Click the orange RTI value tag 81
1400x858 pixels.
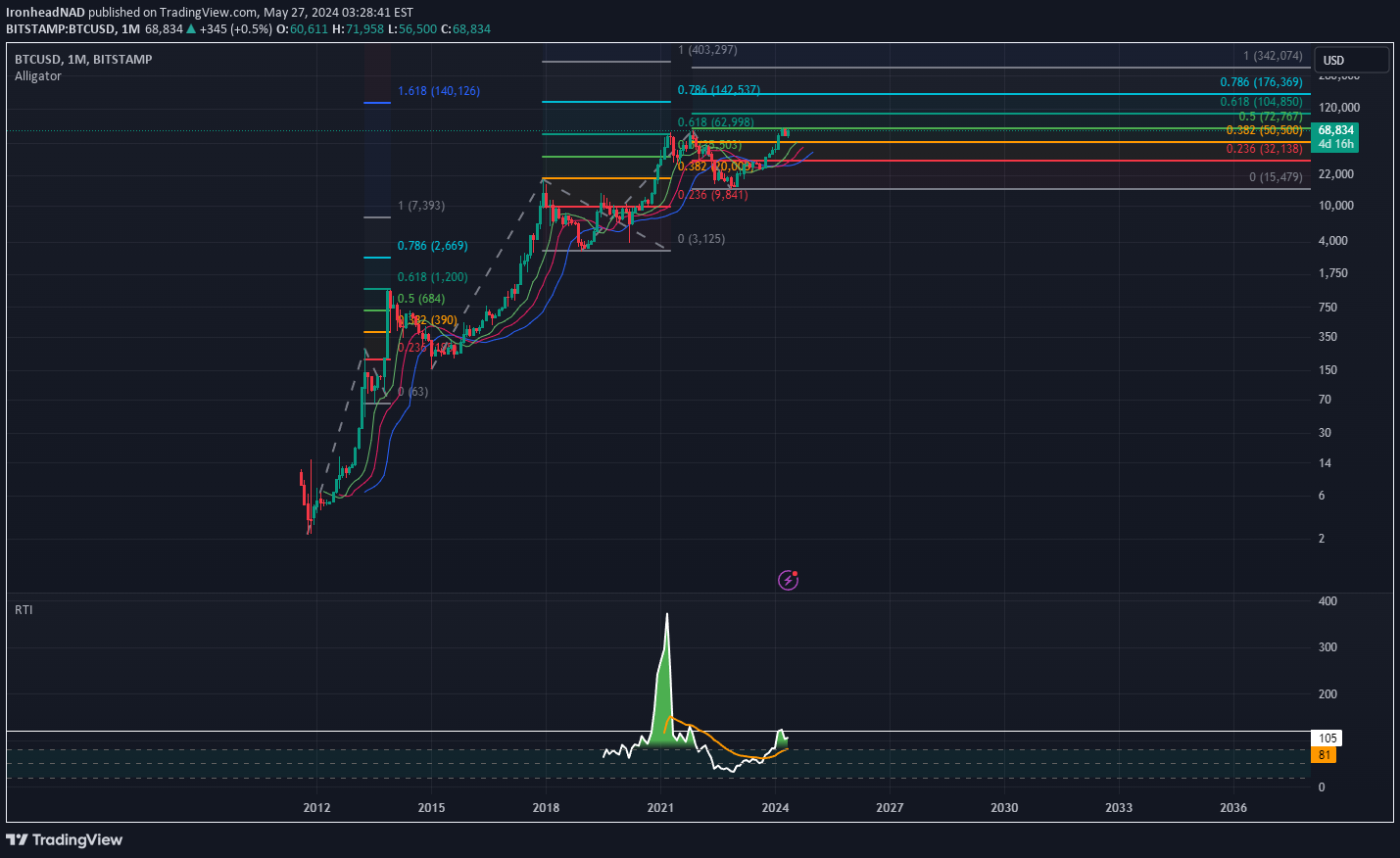(1325, 754)
